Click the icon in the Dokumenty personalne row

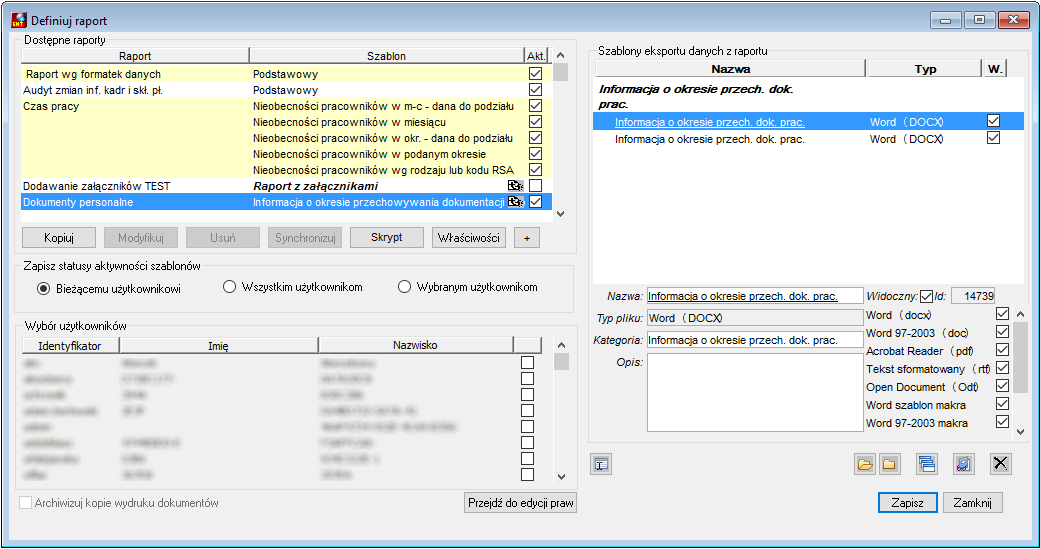tap(515, 202)
